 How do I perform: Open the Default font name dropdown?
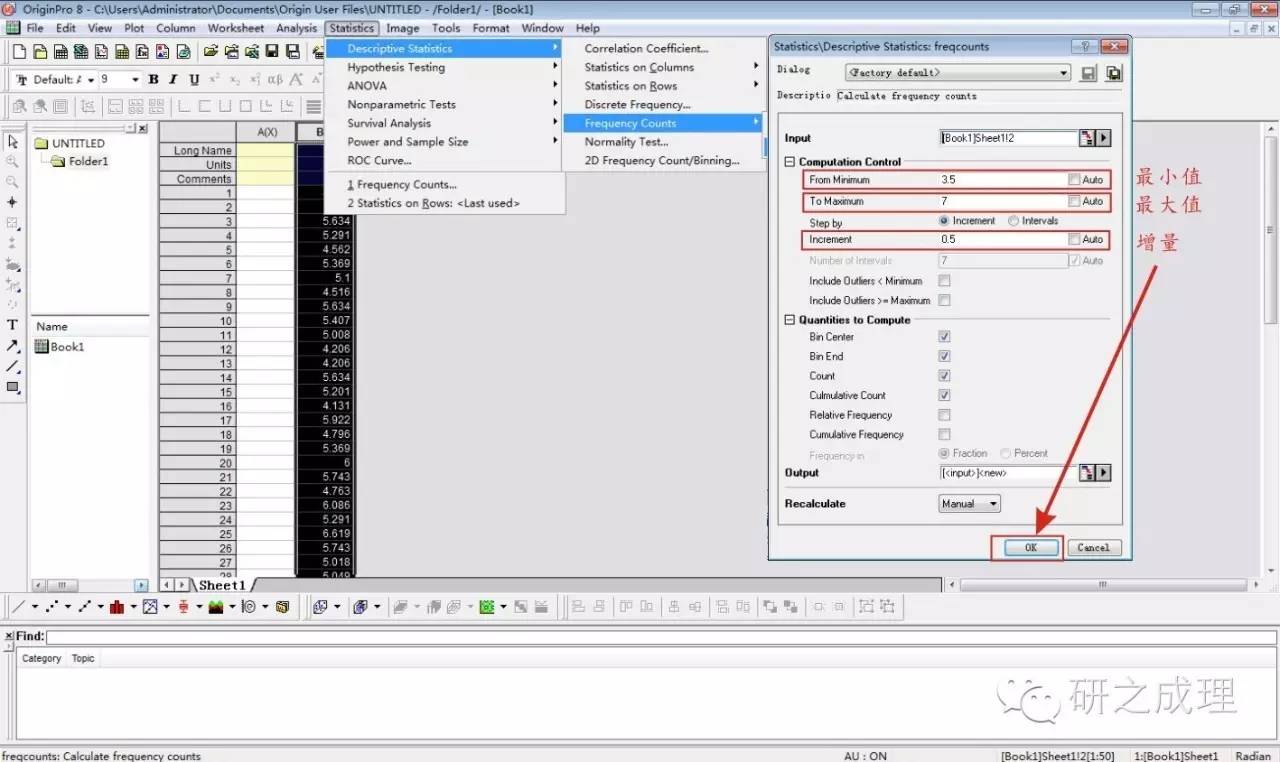(x=91, y=80)
